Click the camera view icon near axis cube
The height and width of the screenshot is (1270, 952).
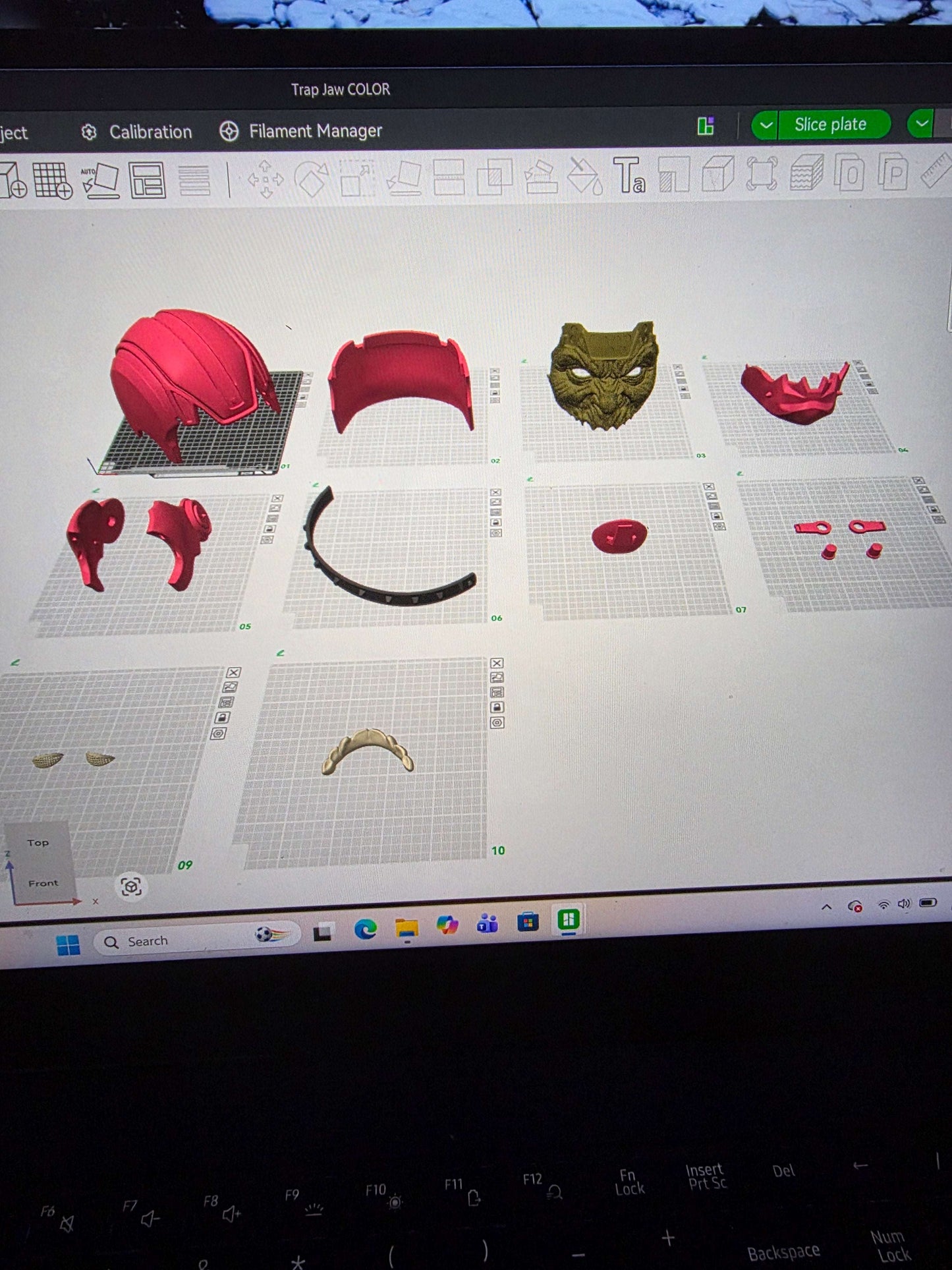point(130,887)
